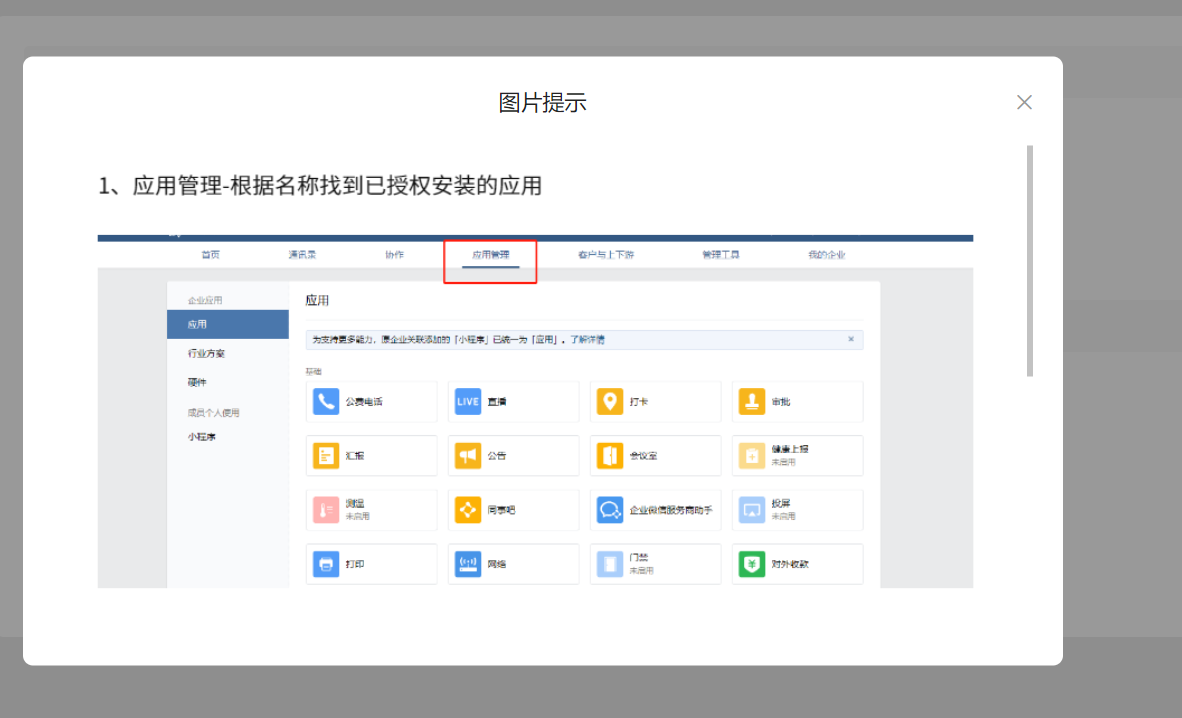The image size is (1182, 718).
Task: Select 小程序 in the left sidebar
Action: 202,437
